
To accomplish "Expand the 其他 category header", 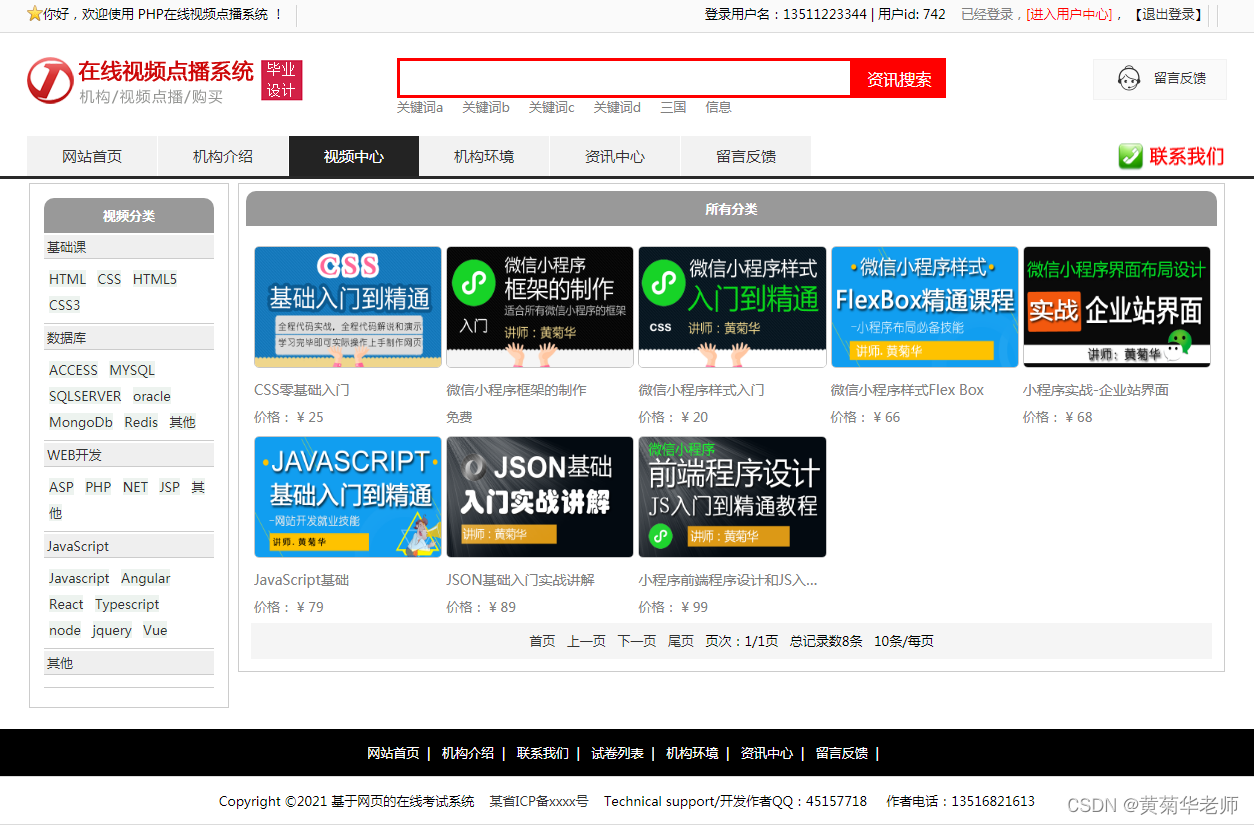I will (60, 663).
